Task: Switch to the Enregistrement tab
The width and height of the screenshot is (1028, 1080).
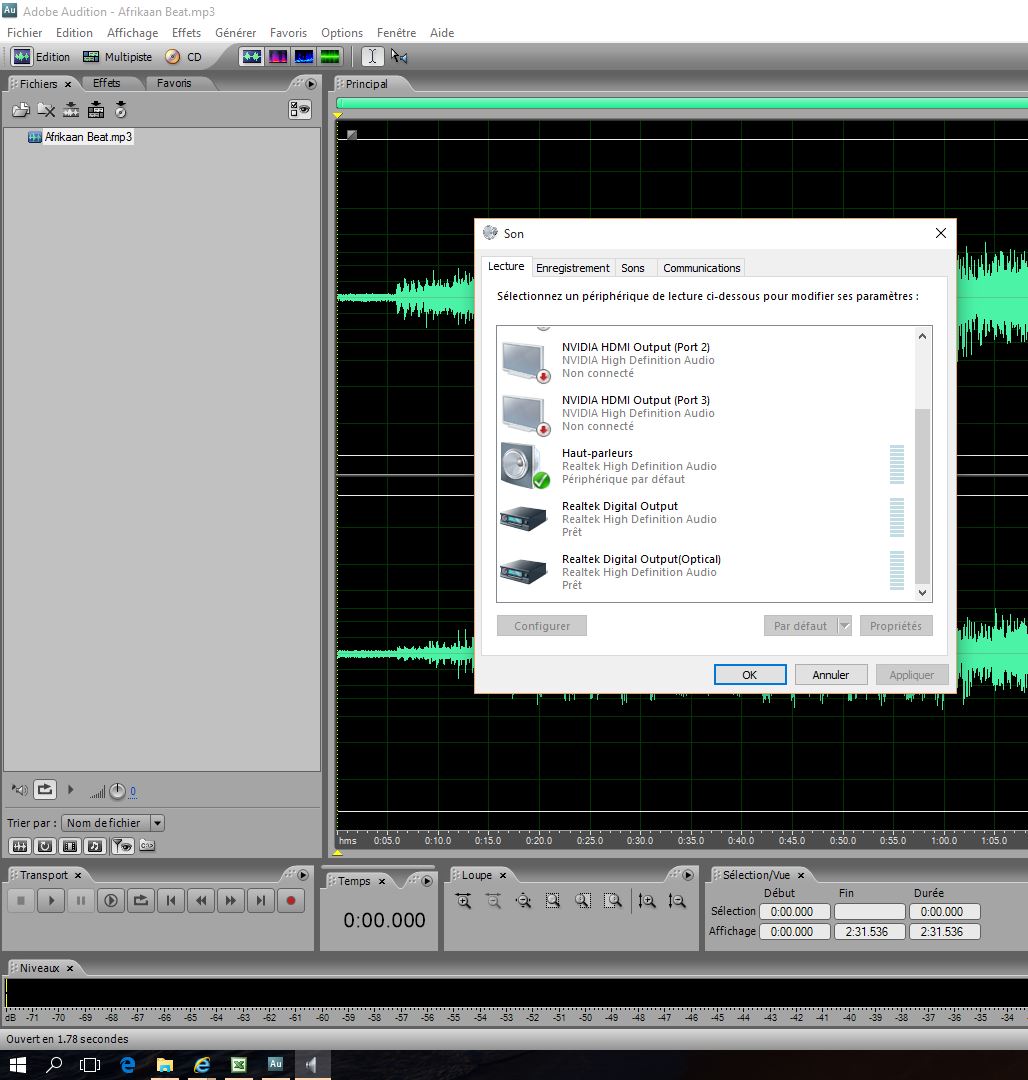Action: pyautogui.click(x=572, y=268)
